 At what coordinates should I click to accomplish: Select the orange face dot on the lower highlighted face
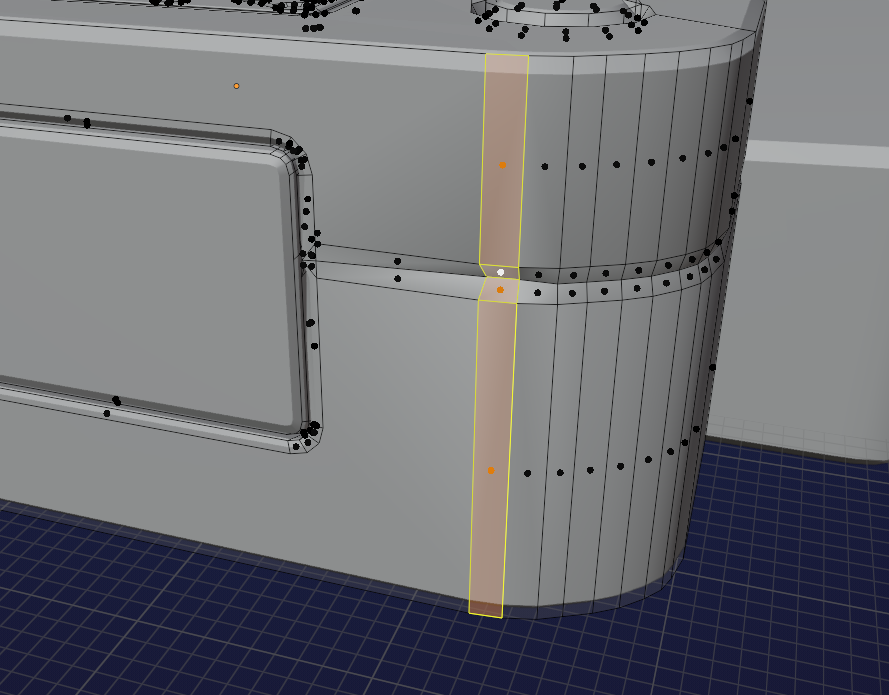491,468
